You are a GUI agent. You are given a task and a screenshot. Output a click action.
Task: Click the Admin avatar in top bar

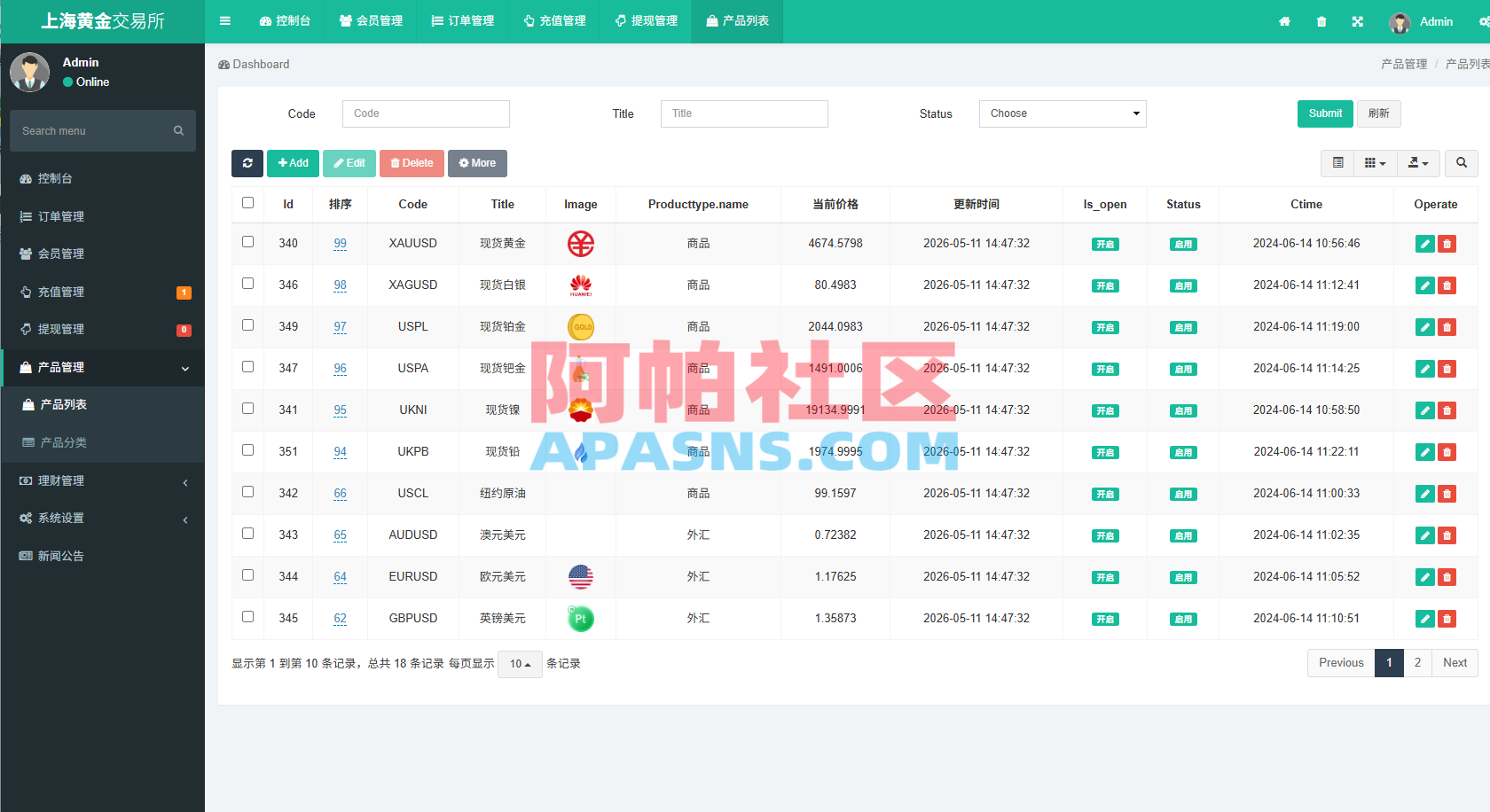coord(1400,22)
